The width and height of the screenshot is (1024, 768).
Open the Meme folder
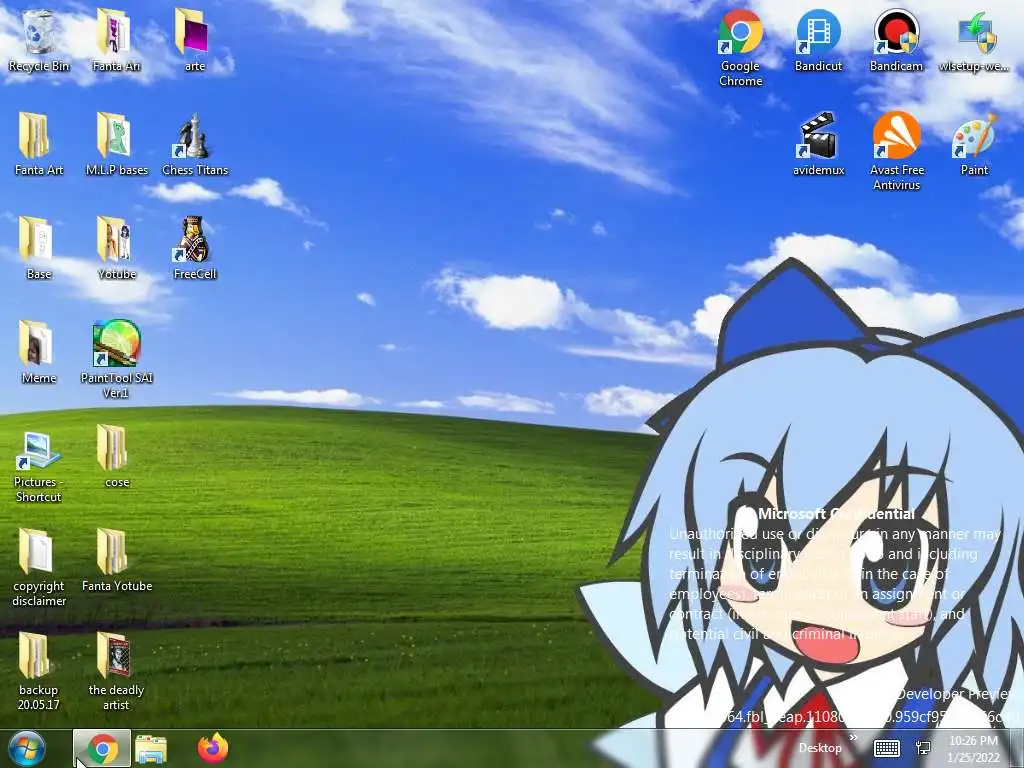coord(39,352)
